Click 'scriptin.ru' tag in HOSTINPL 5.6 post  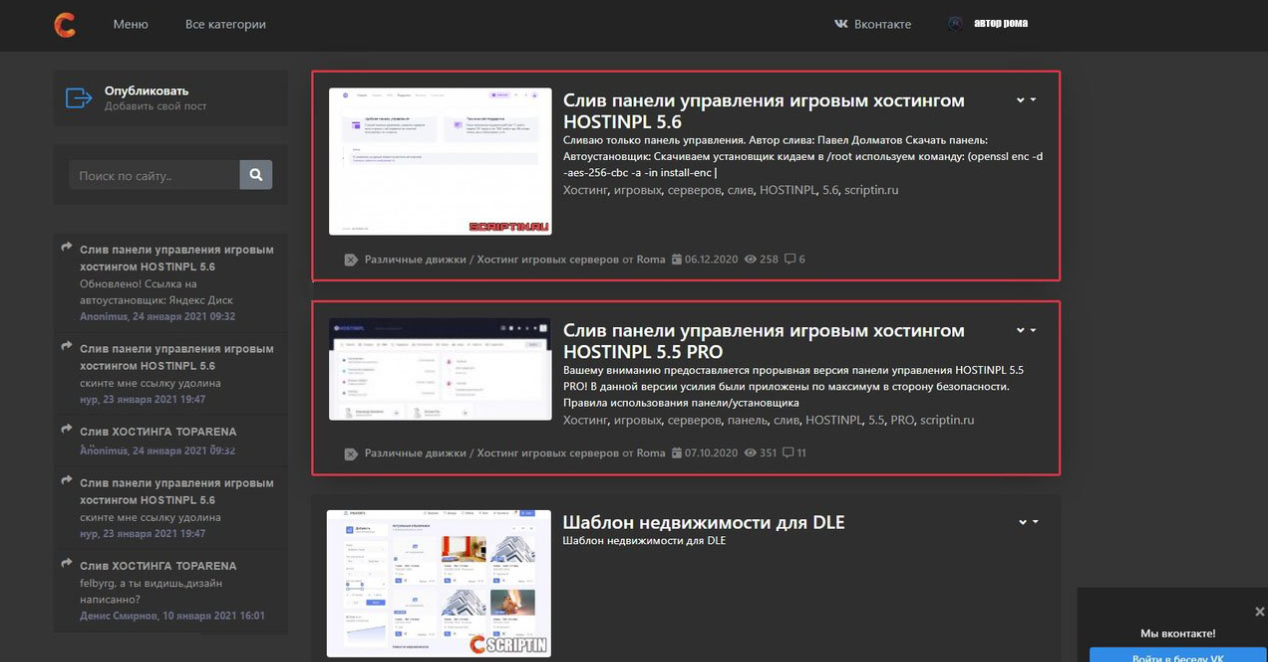click(871, 190)
